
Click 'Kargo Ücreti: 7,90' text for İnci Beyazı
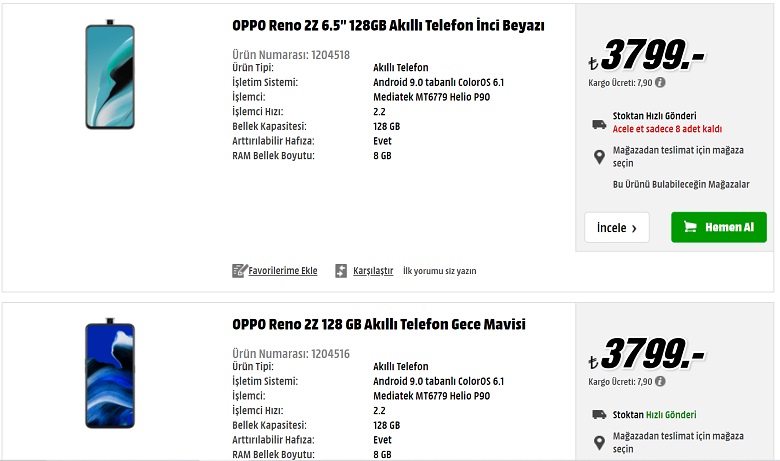coord(620,83)
